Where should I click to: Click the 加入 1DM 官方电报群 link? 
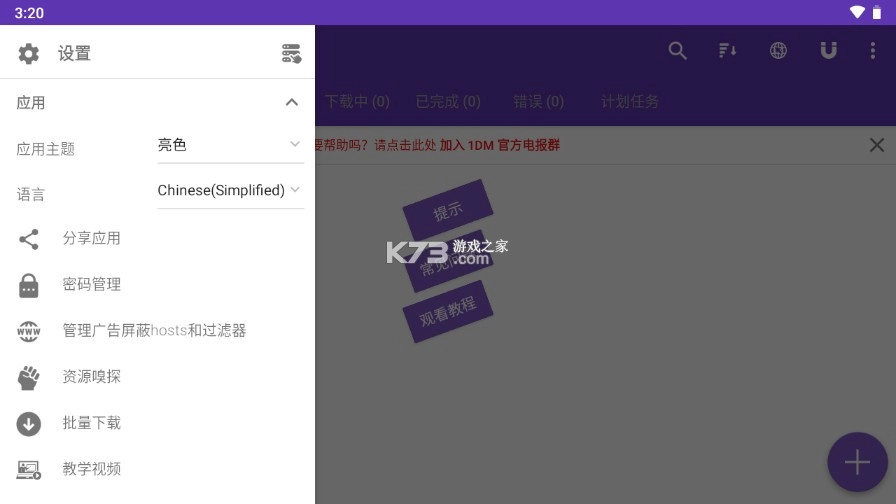click(x=499, y=145)
